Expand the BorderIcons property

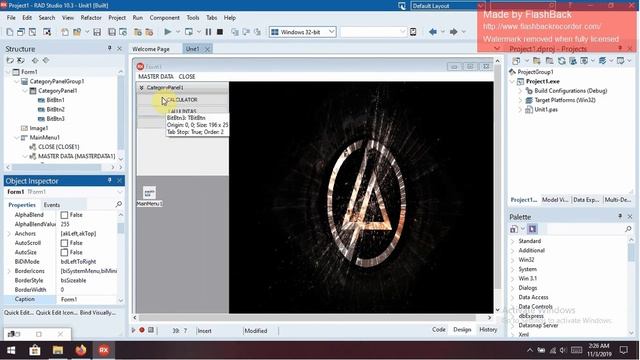pyautogui.click(x=9, y=271)
